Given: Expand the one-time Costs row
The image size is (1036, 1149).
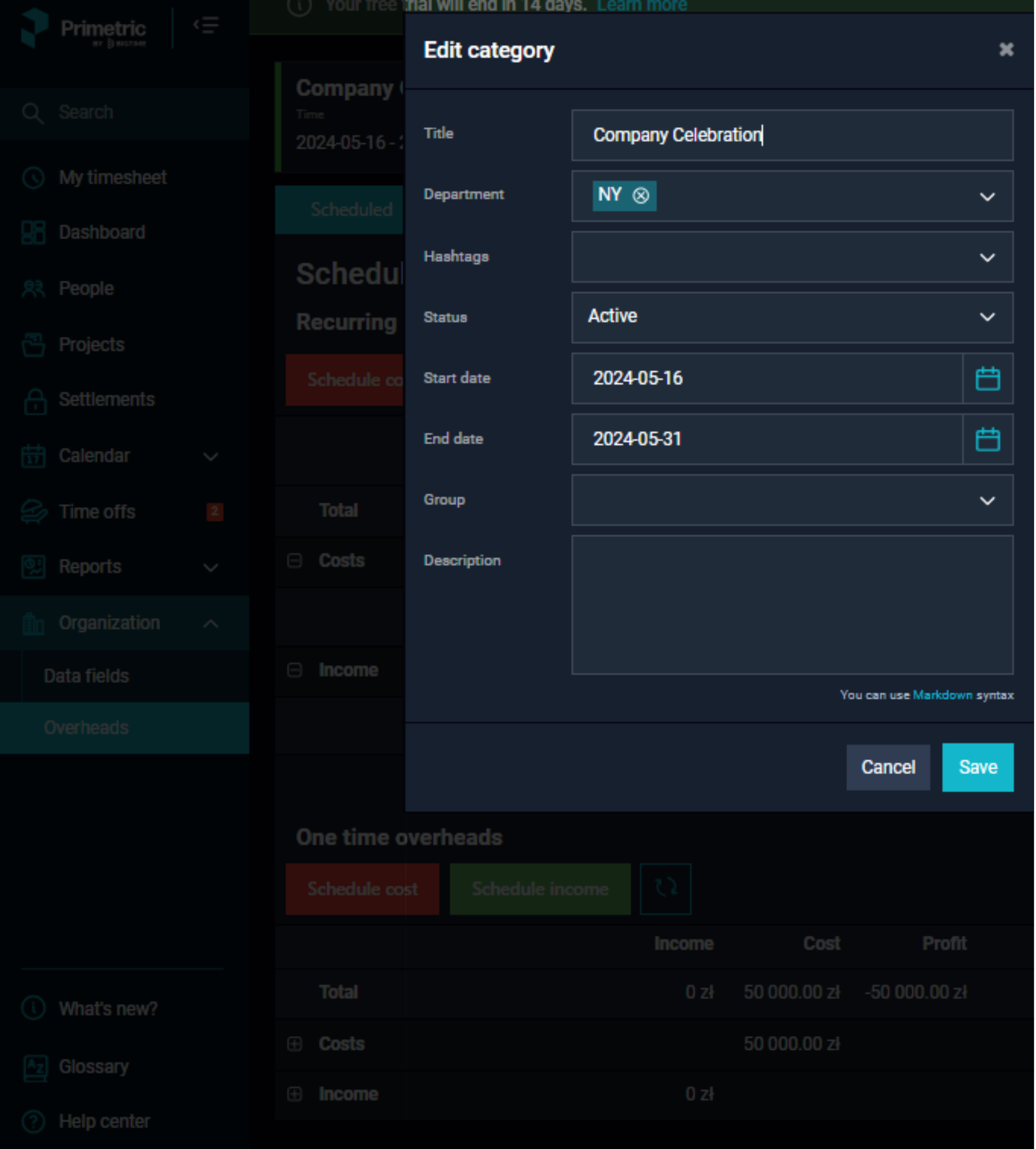Looking at the screenshot, I should (295, 1044).
